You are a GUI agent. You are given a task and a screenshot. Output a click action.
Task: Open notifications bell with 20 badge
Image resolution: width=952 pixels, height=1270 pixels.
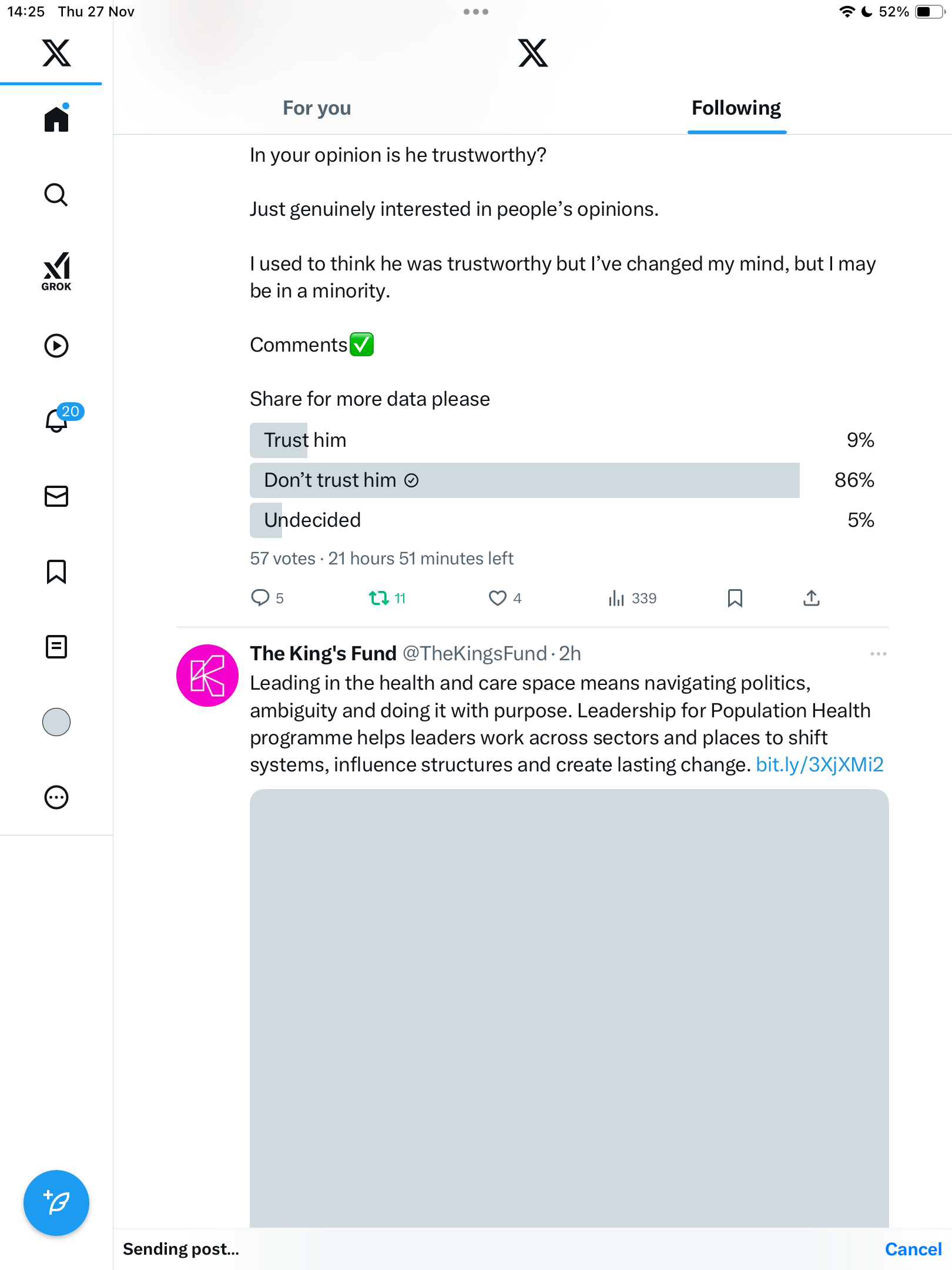[x=58, y=420]
